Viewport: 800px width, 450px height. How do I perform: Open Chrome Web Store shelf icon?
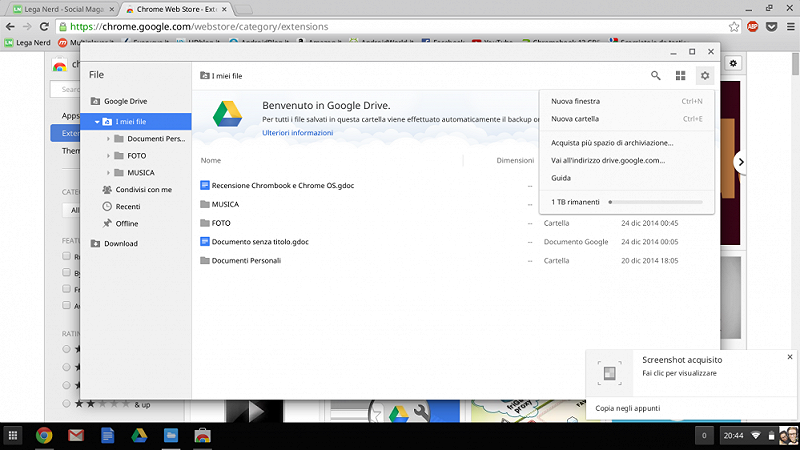[203, 436]
